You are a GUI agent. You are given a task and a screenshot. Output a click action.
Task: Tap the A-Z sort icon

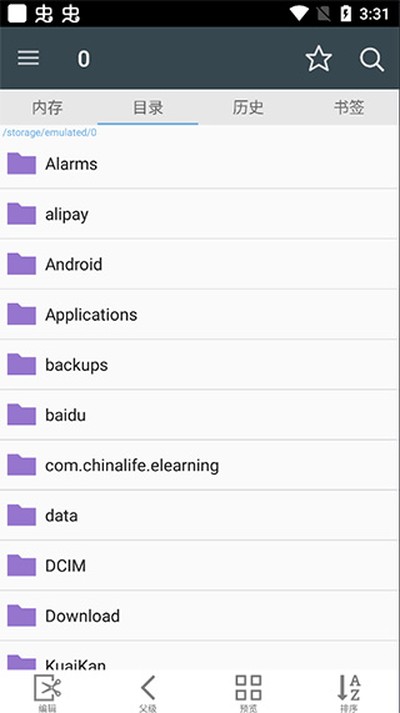coord(349,688)
